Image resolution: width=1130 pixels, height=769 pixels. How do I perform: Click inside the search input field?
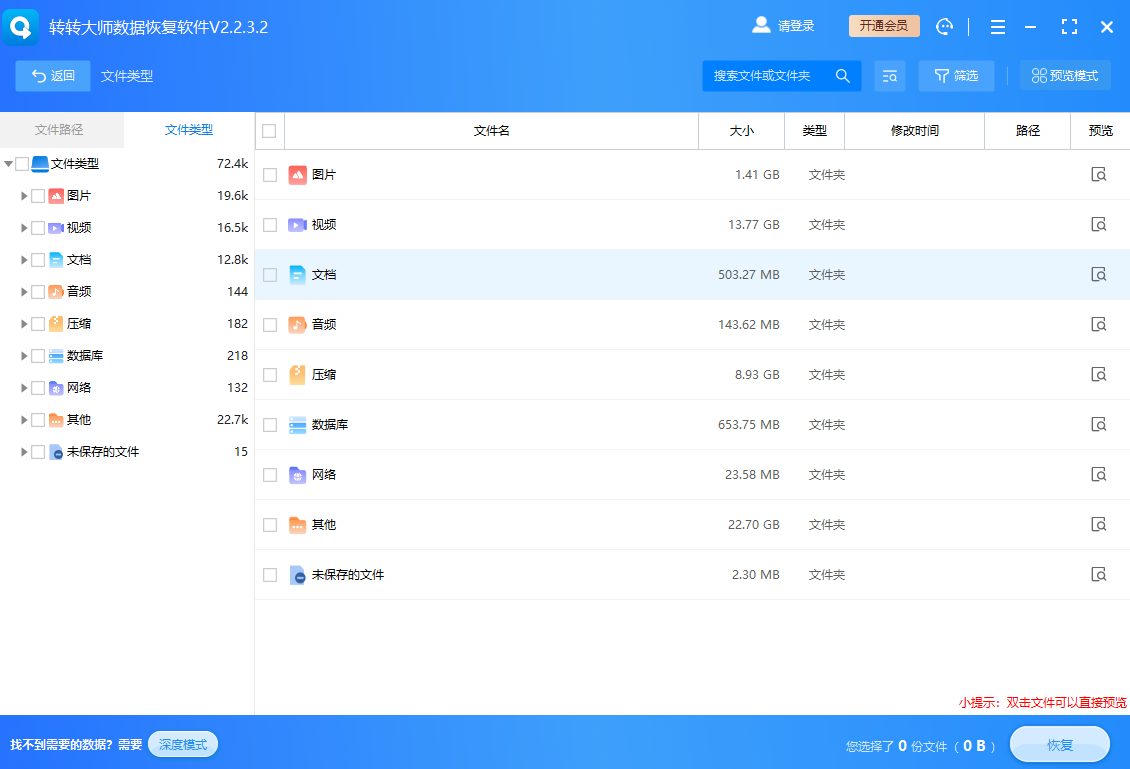[770, 75]
